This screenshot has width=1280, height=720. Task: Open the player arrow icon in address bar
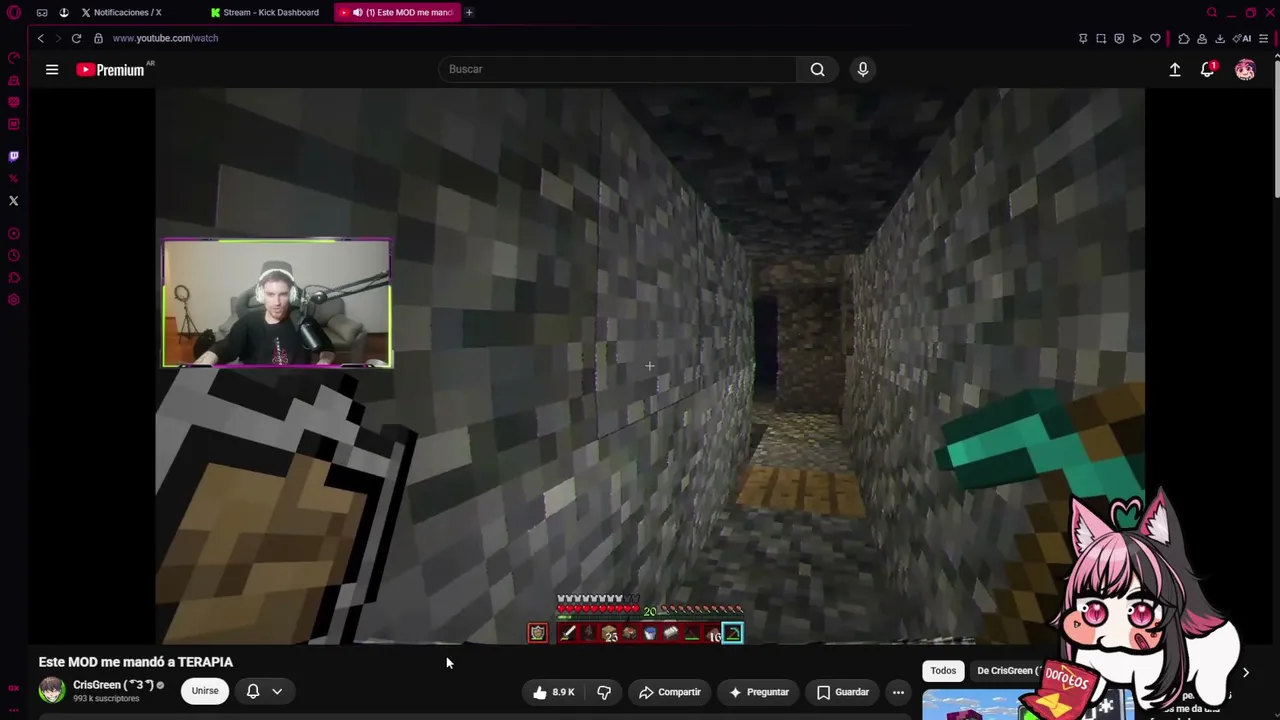tap(1137, 38)
